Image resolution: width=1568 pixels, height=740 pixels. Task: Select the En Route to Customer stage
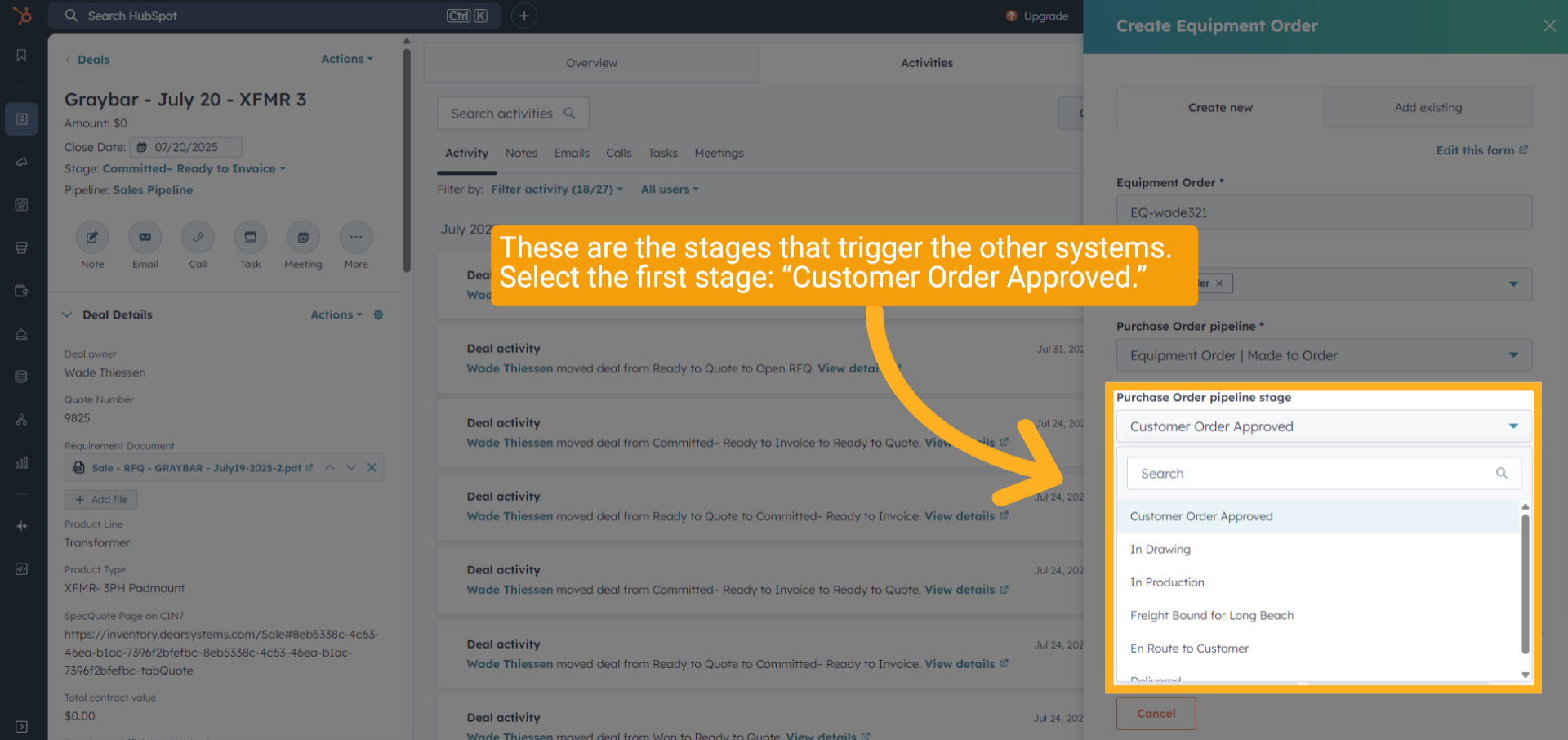(1318, 649)
